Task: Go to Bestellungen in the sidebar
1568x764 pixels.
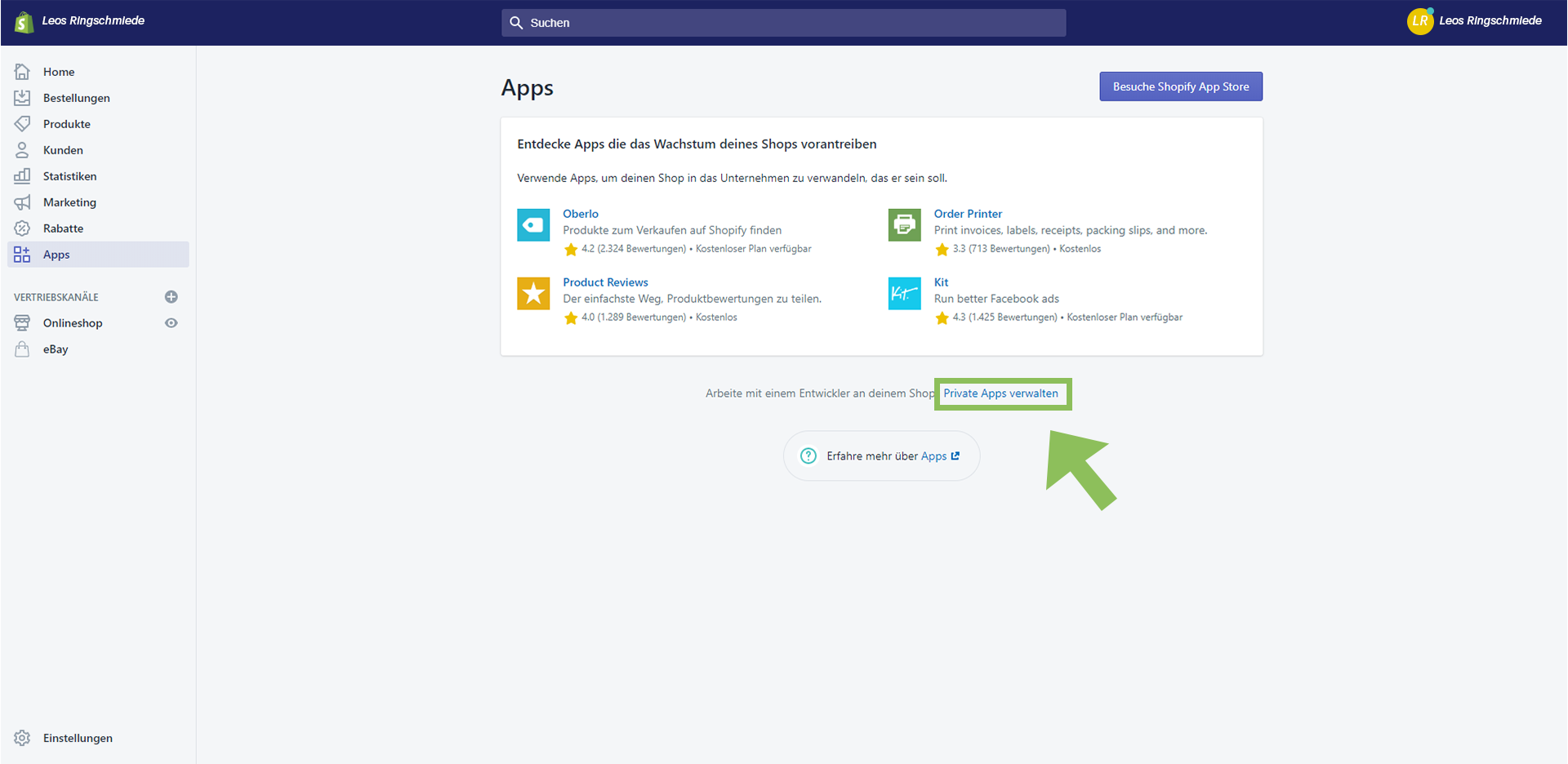Action: pos(77,98)
